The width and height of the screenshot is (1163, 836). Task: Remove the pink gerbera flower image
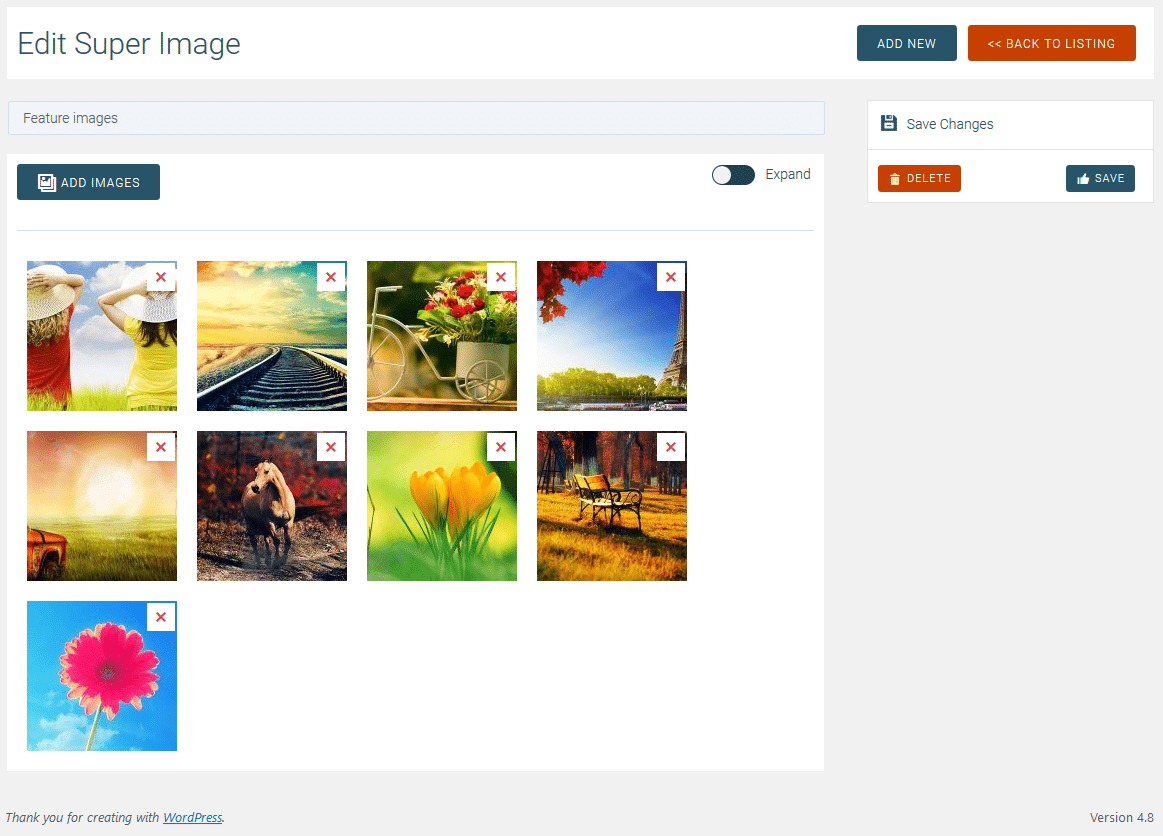pos(161,617)
